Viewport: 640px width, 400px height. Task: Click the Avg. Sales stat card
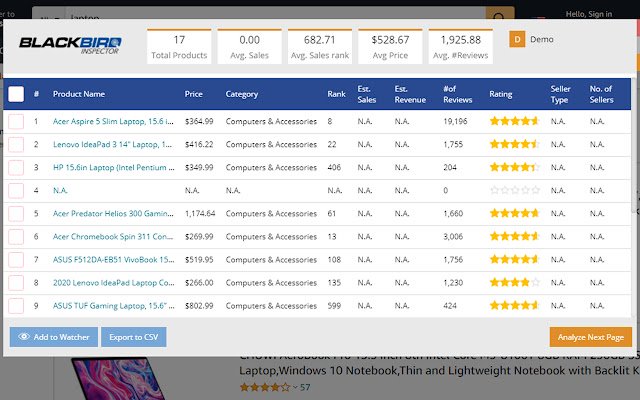point(249,47)
